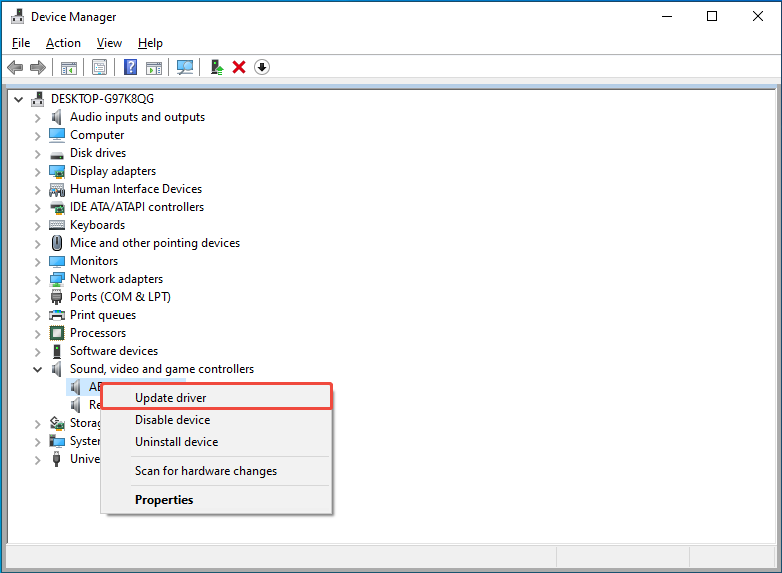Viewport: 782px width, 573px height.
Task: Select the Mice and other pointing devices icon
Action: [x=57, y=243]
